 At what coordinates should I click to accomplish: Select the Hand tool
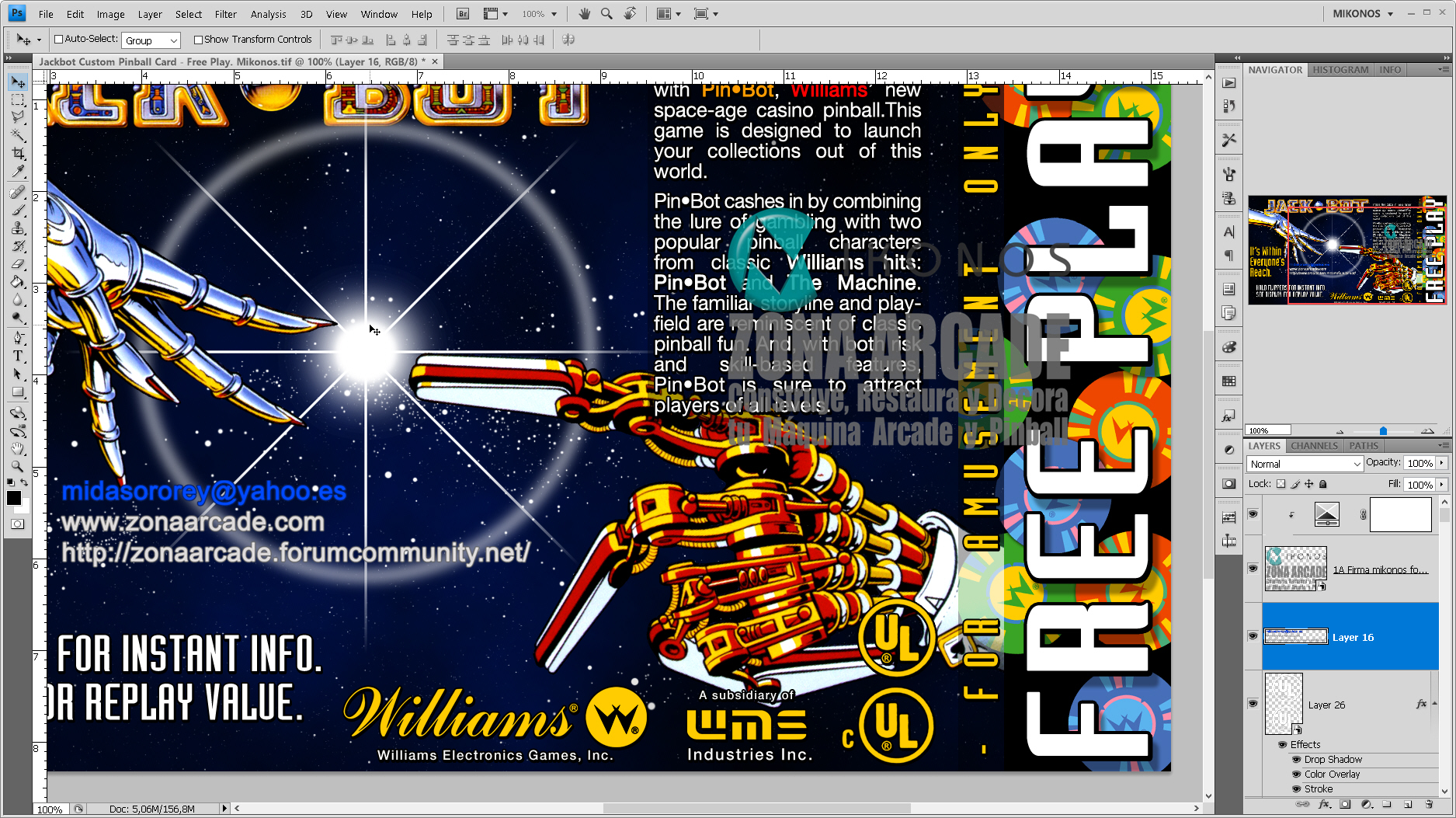[x=17, y=448]
